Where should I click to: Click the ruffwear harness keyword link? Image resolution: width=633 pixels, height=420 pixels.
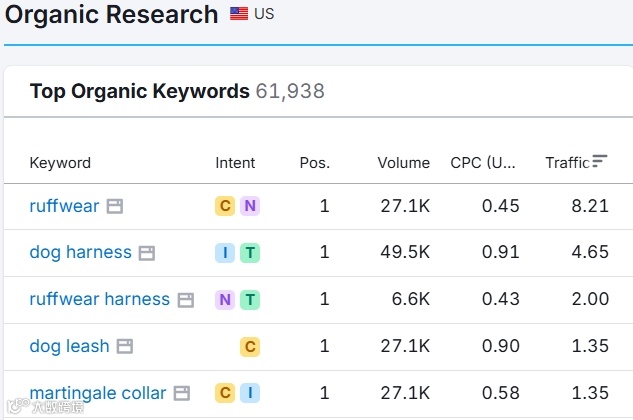coord(99,300)
